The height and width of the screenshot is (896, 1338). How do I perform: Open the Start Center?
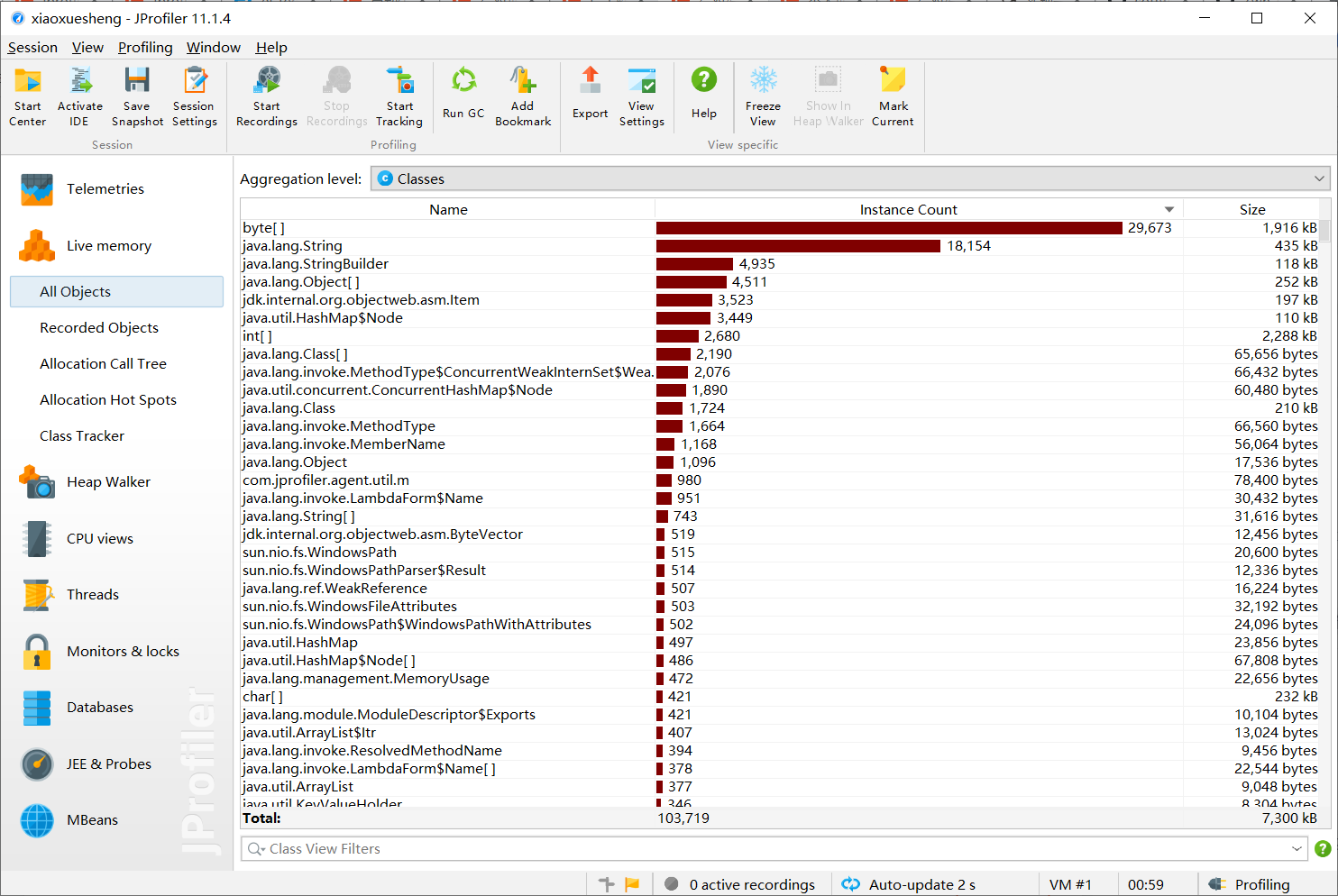click(x=27, y=96)
